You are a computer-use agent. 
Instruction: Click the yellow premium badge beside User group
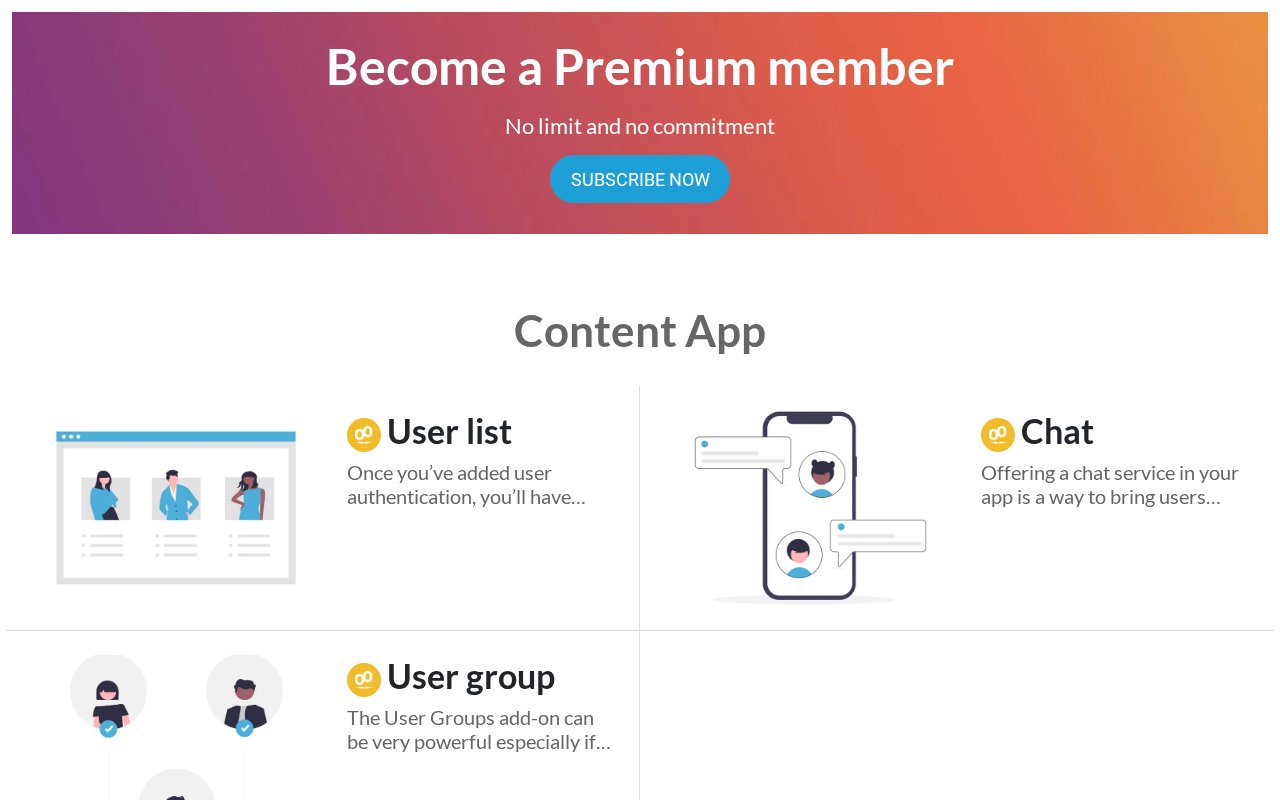pos(364,680)
